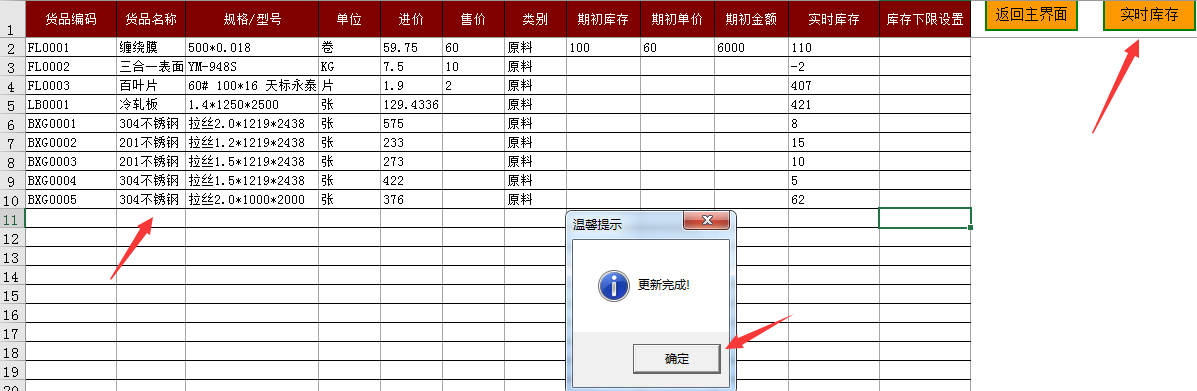This screenshot has height=391, width=1197.
Task: Select the 售价 header cell
Action: point(473,19)
